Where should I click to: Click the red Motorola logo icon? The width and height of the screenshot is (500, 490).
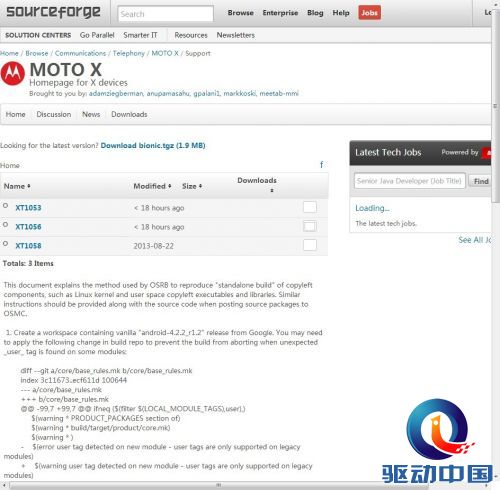coord(13,73)
